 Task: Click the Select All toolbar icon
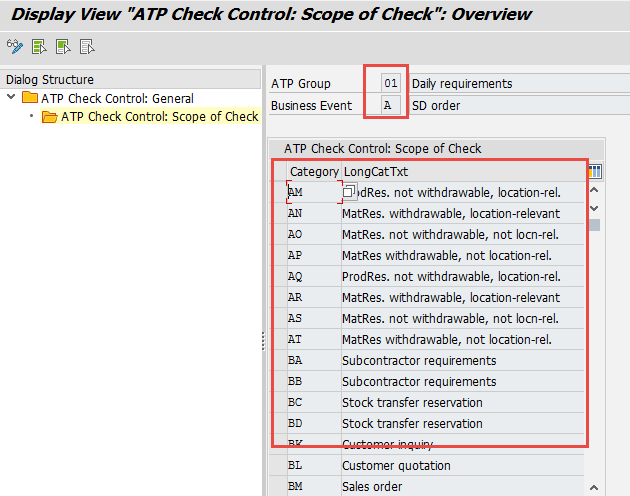click(x=39, y=47)
